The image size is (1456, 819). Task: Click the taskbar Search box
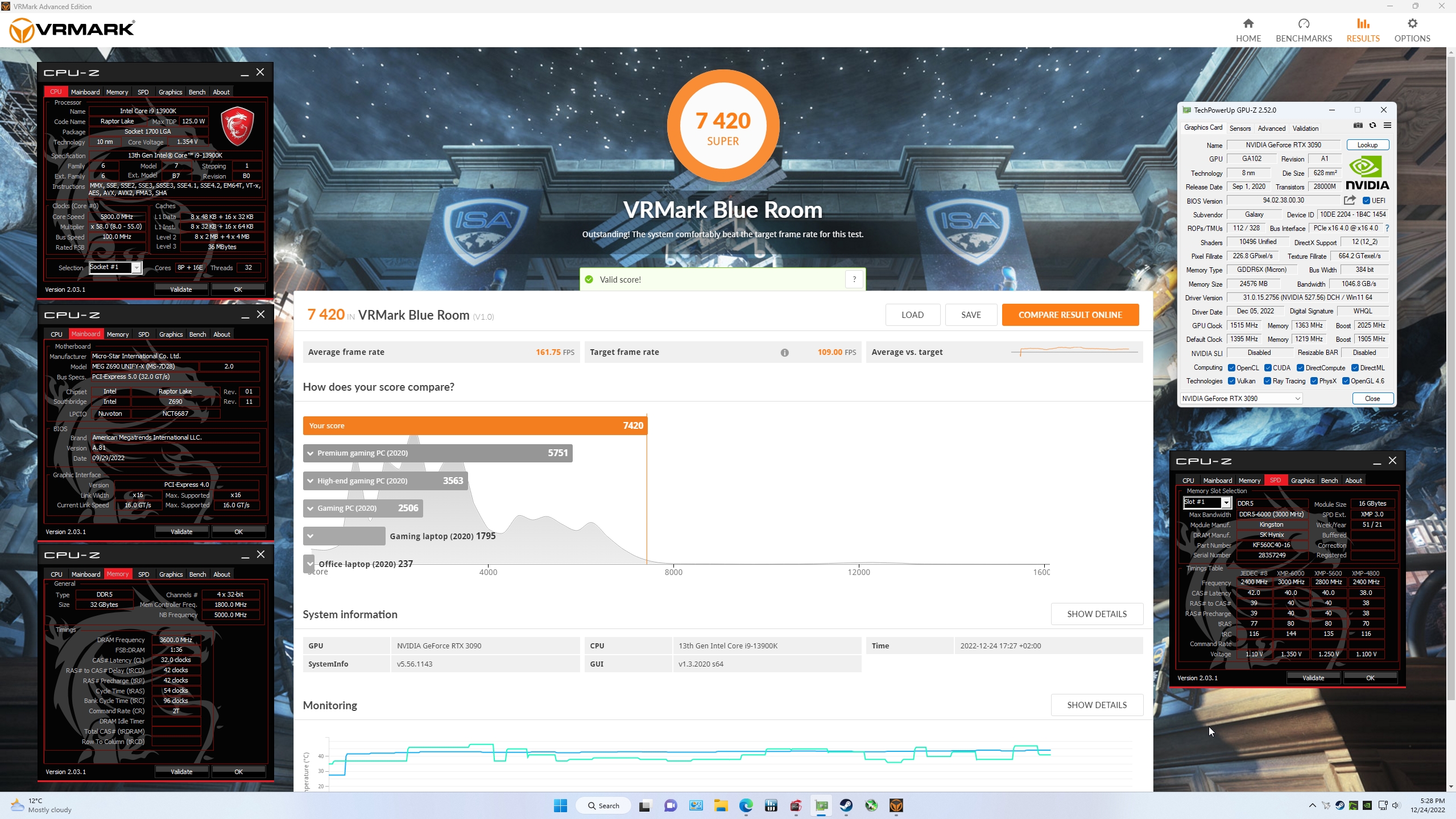coord(603,805)
